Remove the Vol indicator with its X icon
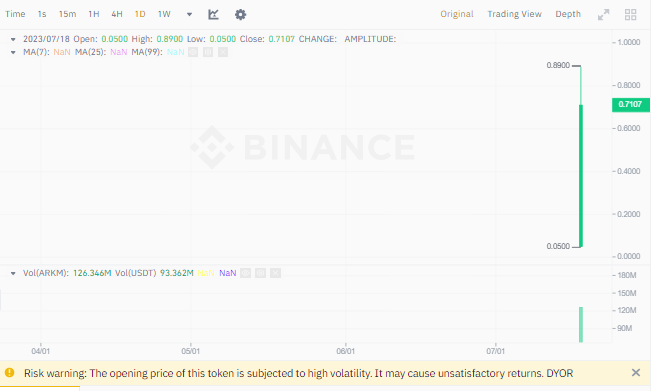This screenshot has height=391, width=651. pos(275,273)
